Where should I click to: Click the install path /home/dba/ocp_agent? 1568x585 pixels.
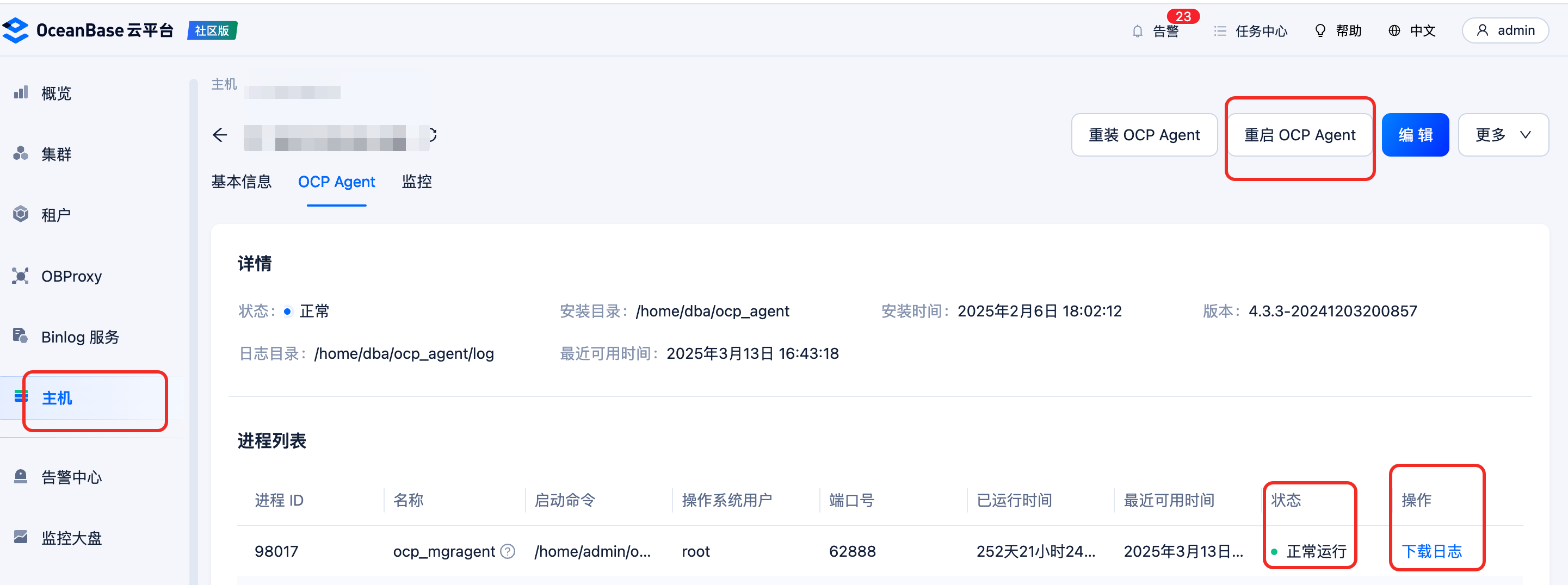click(x=712, y=312)
